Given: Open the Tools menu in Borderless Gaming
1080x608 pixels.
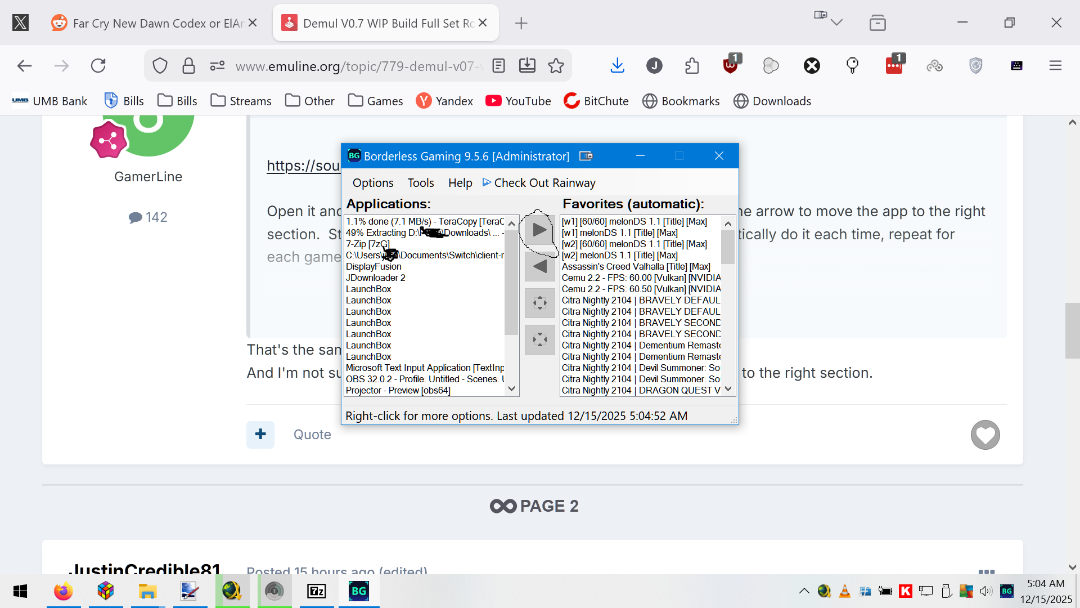Looking at the screenshot, I should [x=420, y=183].
